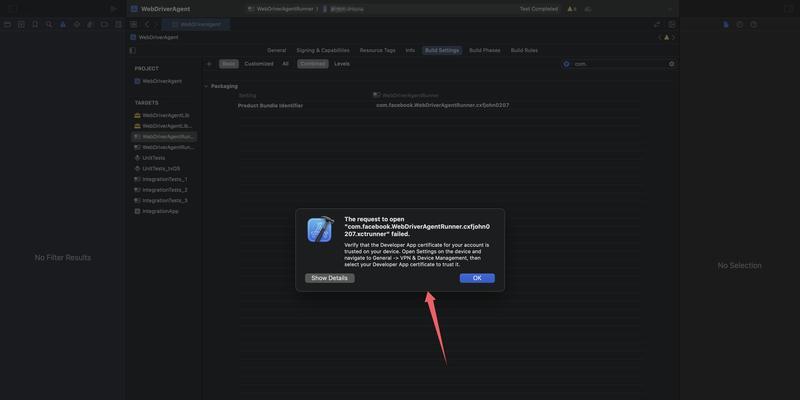
Task: Click the Run (play) button in the toolbar
Action: point(113,9)
